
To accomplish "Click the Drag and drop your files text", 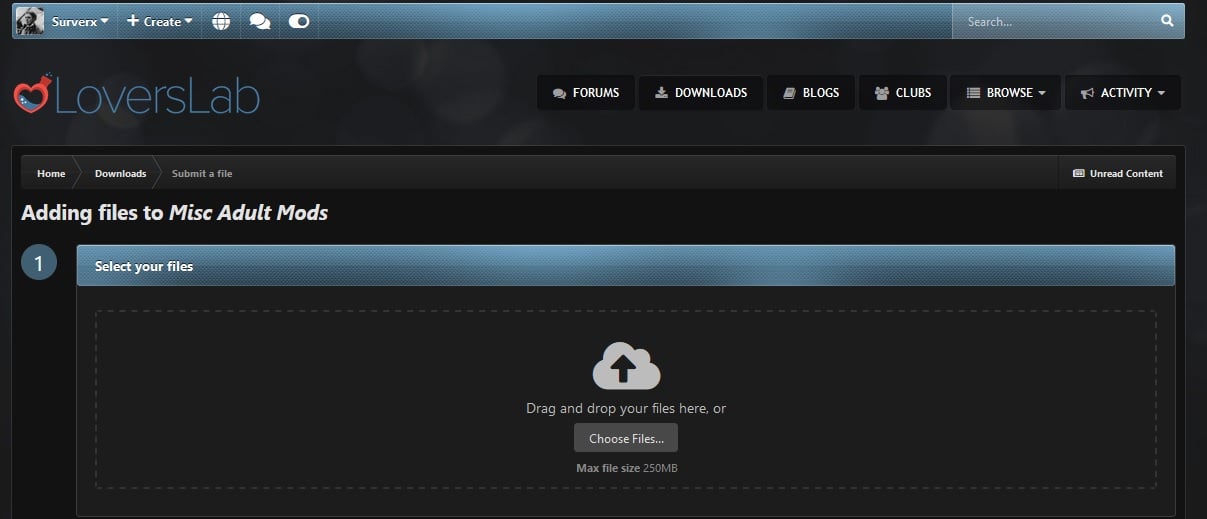I will tap(626, 408).
